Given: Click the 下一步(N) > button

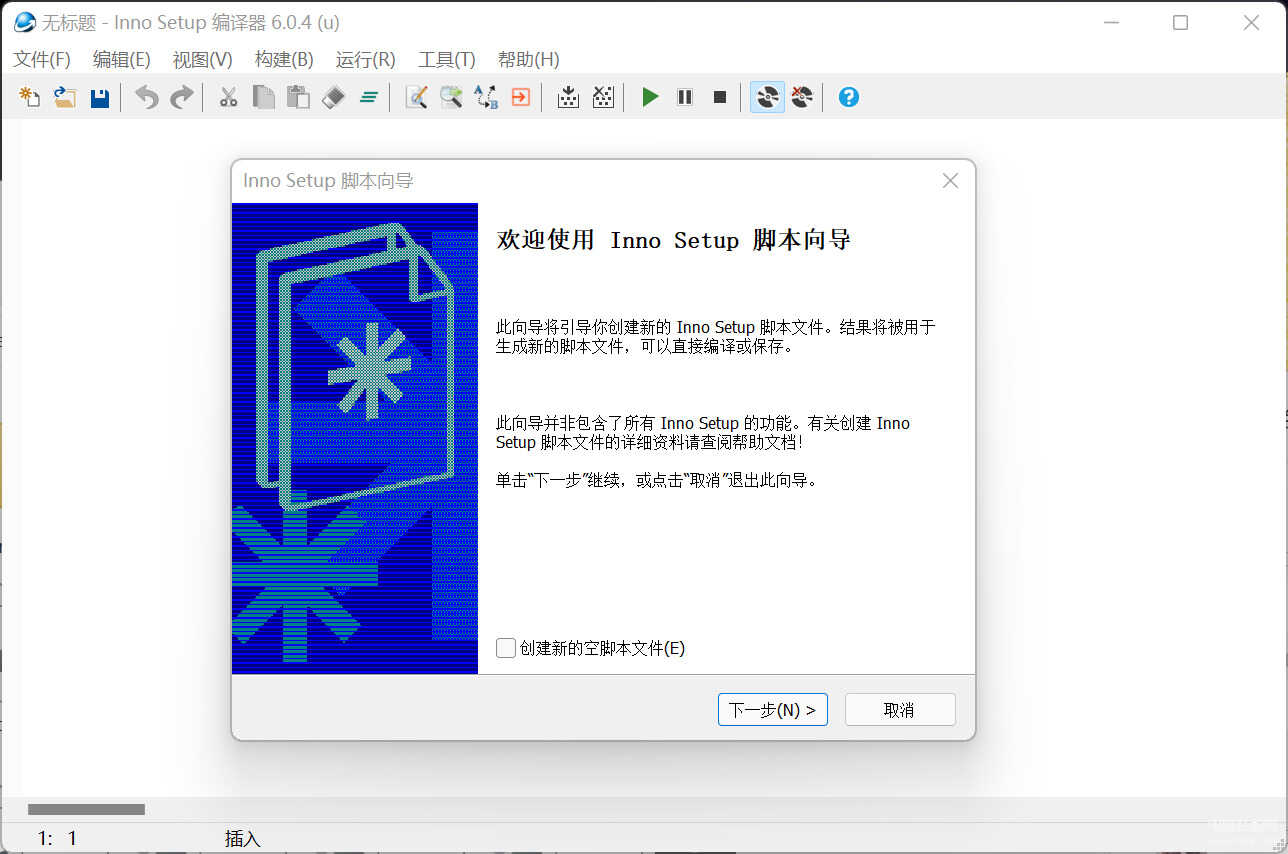Looking at the screenshot, I should click(773, 710).
